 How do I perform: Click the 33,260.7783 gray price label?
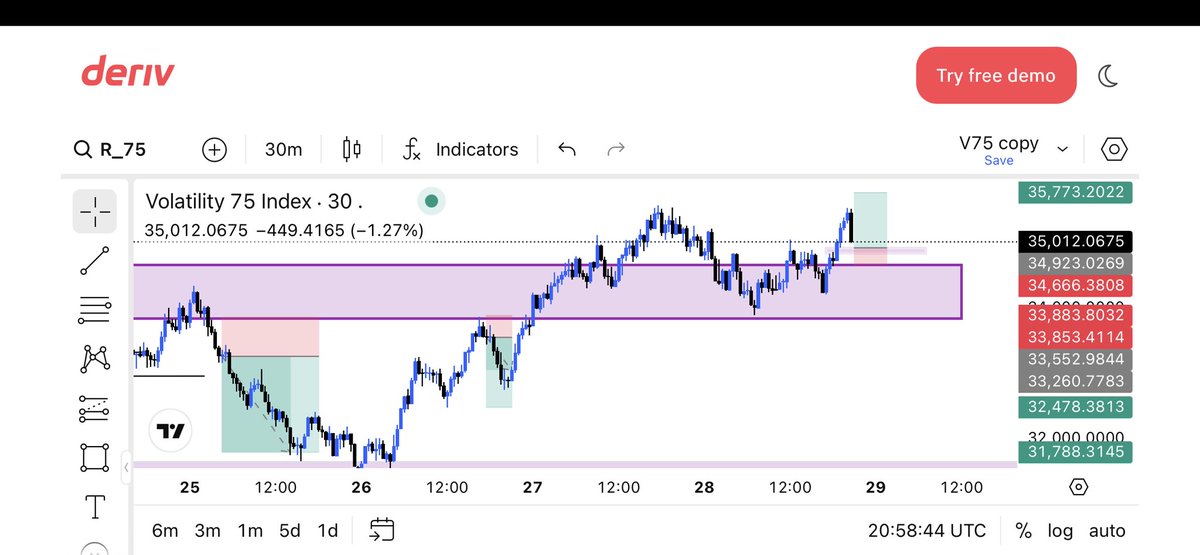point(1074,381)
